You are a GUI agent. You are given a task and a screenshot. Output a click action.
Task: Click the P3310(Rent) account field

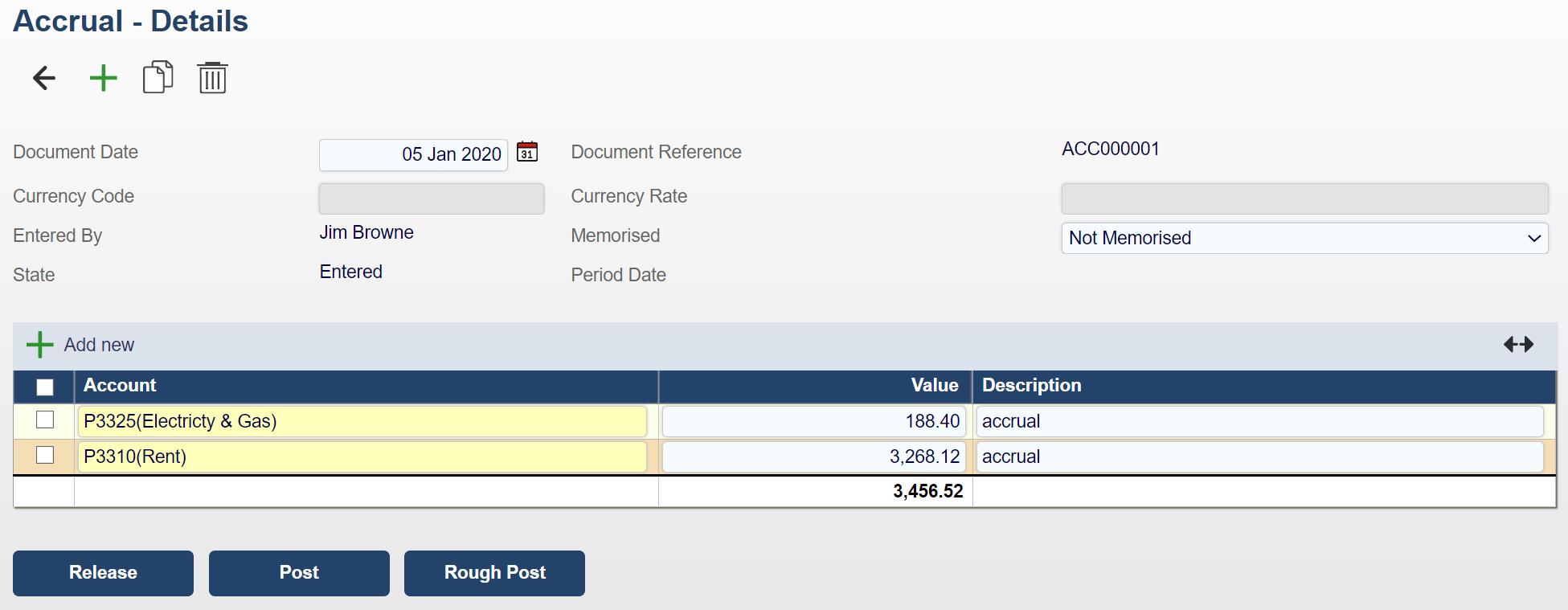click(x=362, y=456)
